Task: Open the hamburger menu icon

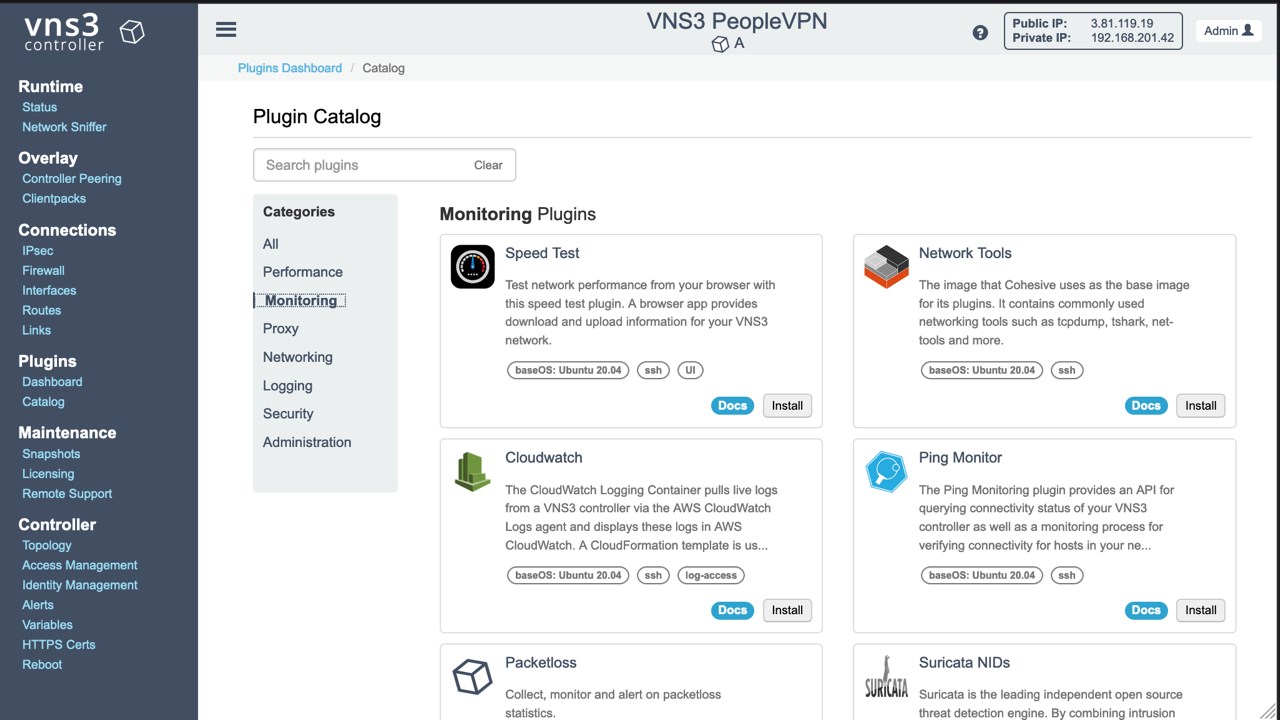Action: point(226,29)
